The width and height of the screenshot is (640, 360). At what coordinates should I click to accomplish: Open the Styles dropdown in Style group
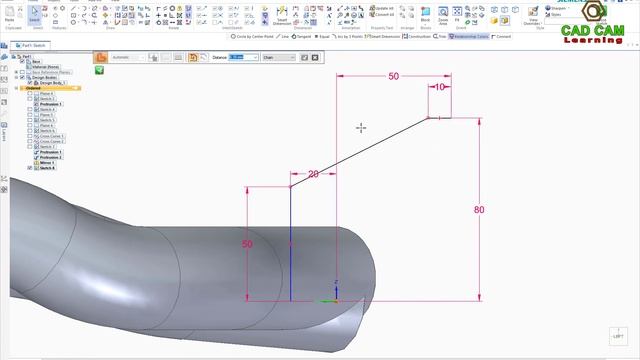click(x=556, y=15)
